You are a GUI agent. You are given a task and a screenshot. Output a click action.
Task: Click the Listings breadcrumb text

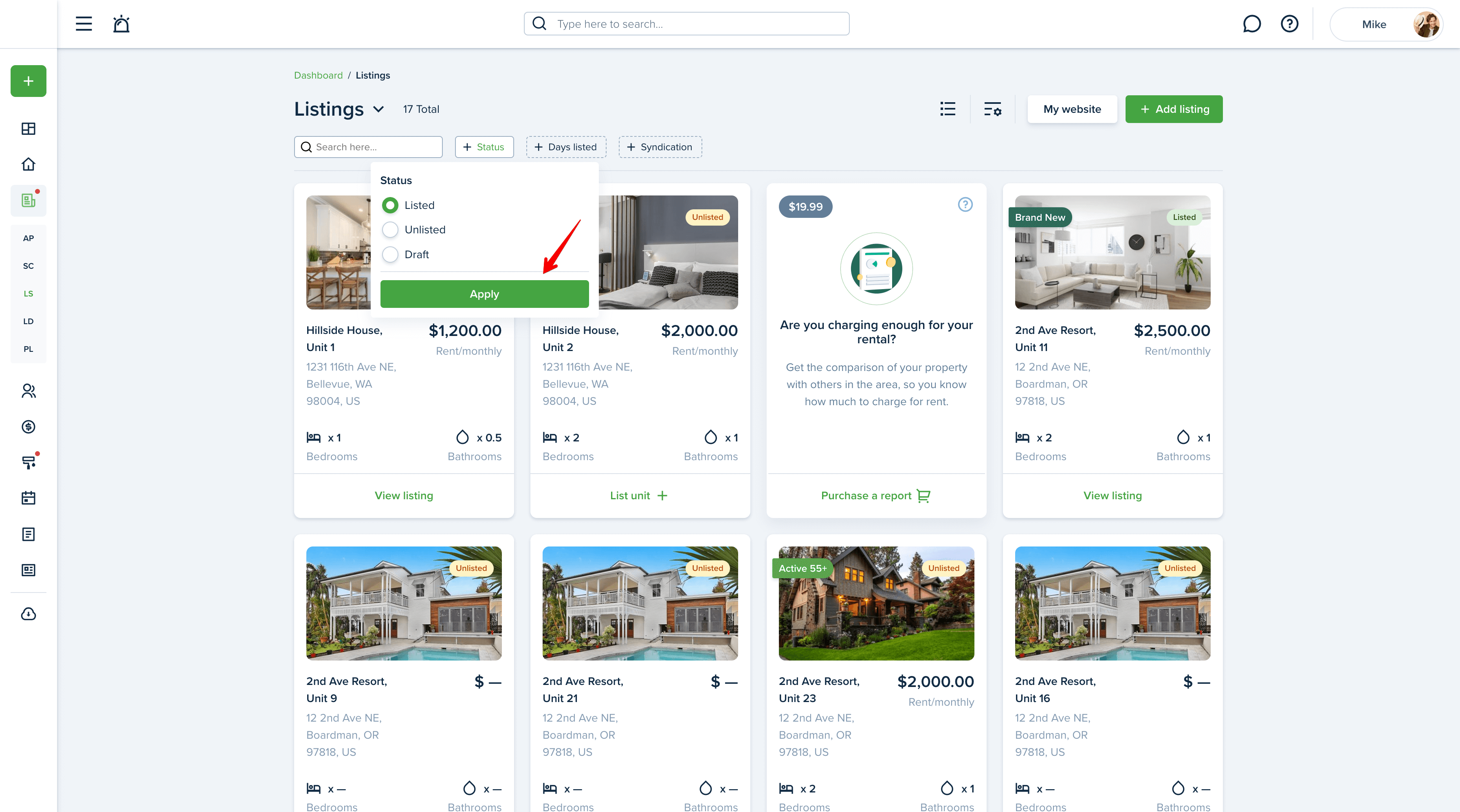tap(372, 75)
